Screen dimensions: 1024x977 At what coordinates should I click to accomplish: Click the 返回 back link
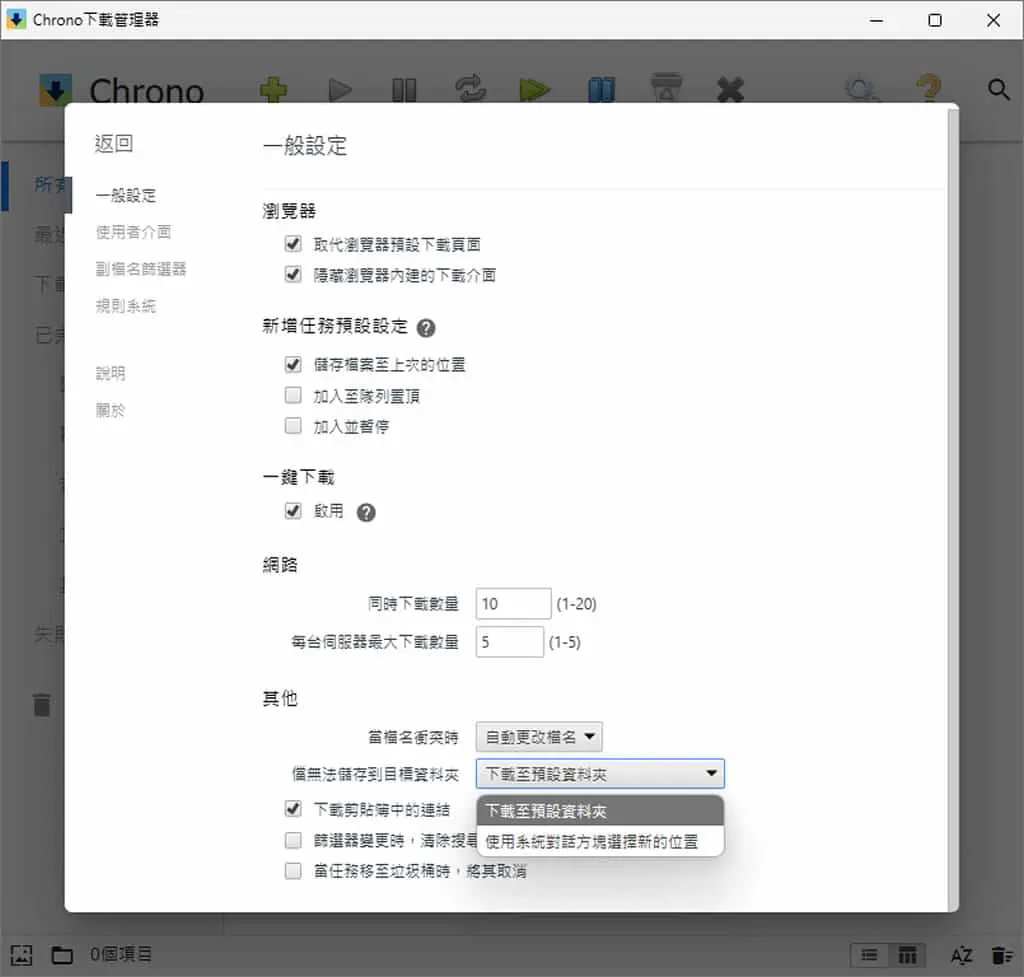(x=114, y=143)
